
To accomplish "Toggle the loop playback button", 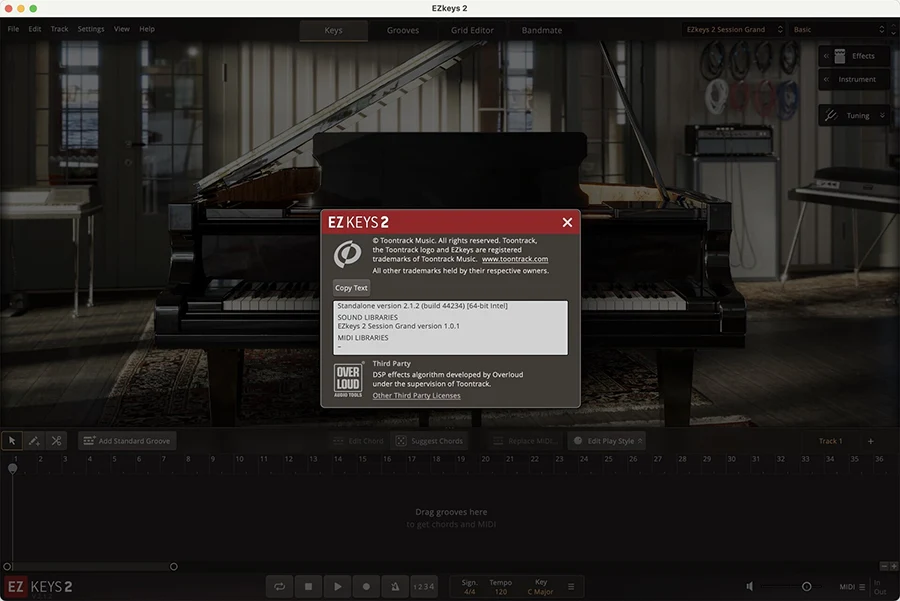I will 280,587.
